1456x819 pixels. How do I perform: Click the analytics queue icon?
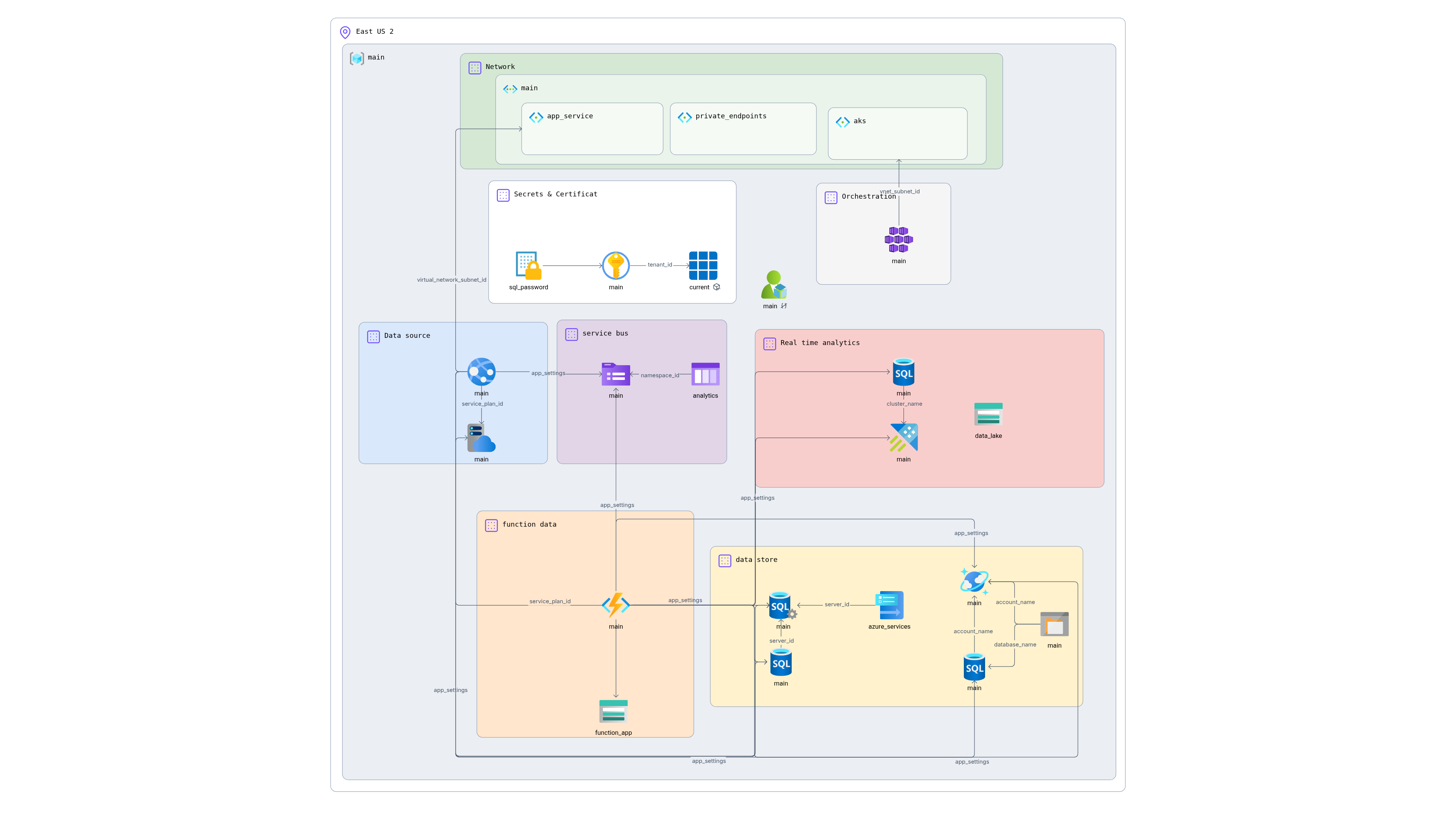pyautogui.click(x=705, y=374)
